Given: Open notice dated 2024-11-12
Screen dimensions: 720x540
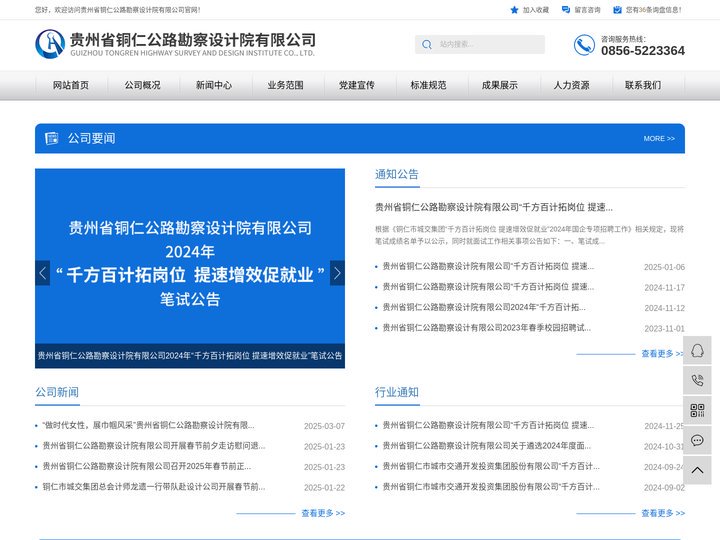Looking at the screenshot, I should coord(484,307).
